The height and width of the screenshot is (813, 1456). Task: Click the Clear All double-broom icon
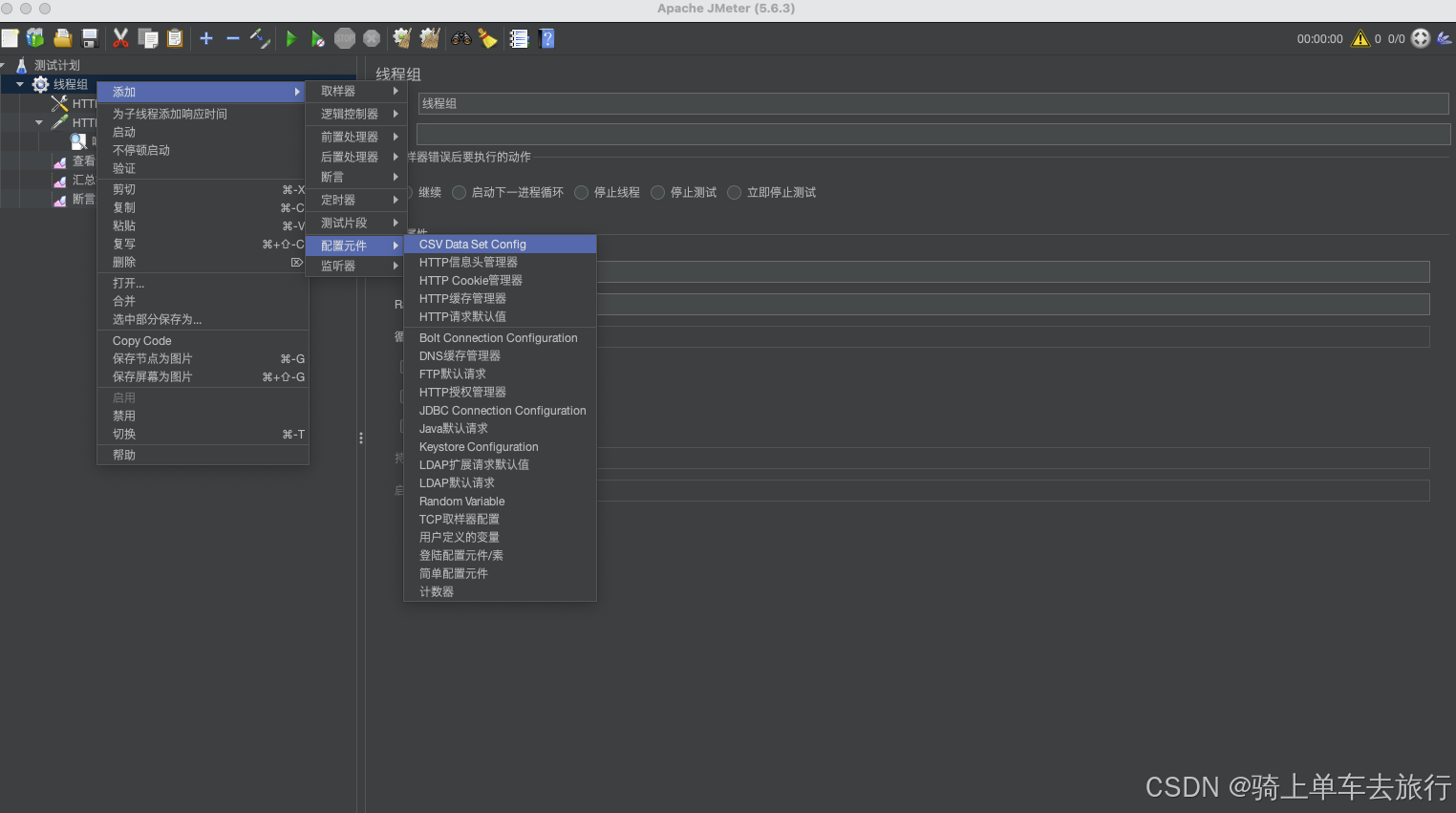tap(430, 38)
